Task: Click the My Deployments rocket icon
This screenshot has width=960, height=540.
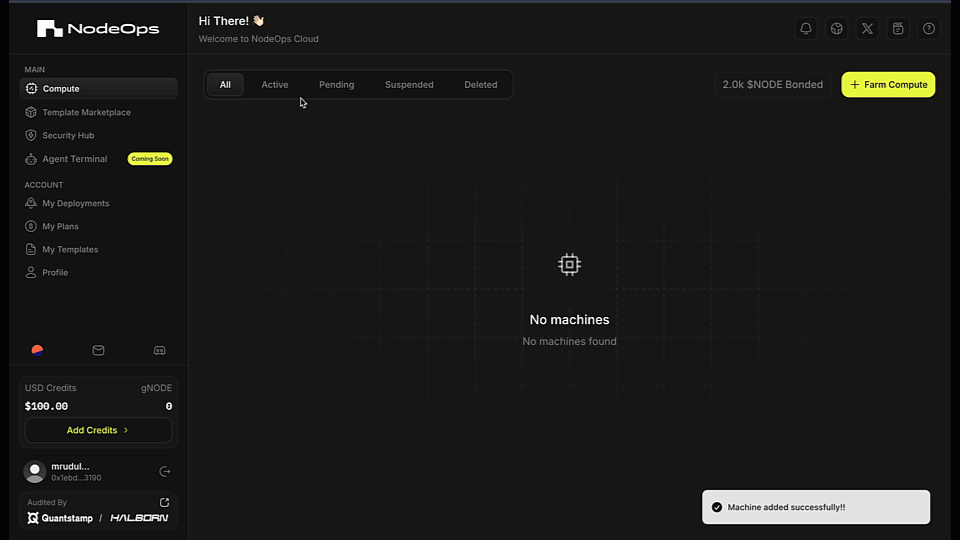Action: (x=31, y=203)
